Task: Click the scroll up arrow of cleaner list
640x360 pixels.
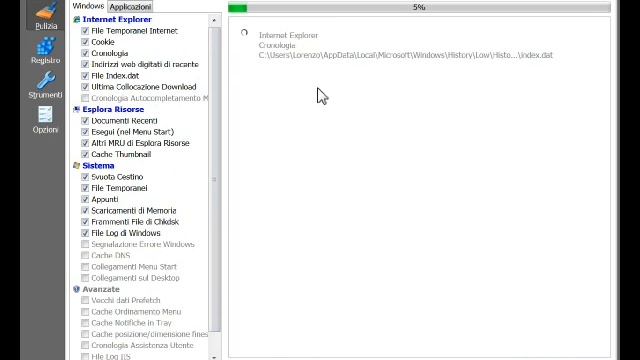Action: (x=214, y=20)
